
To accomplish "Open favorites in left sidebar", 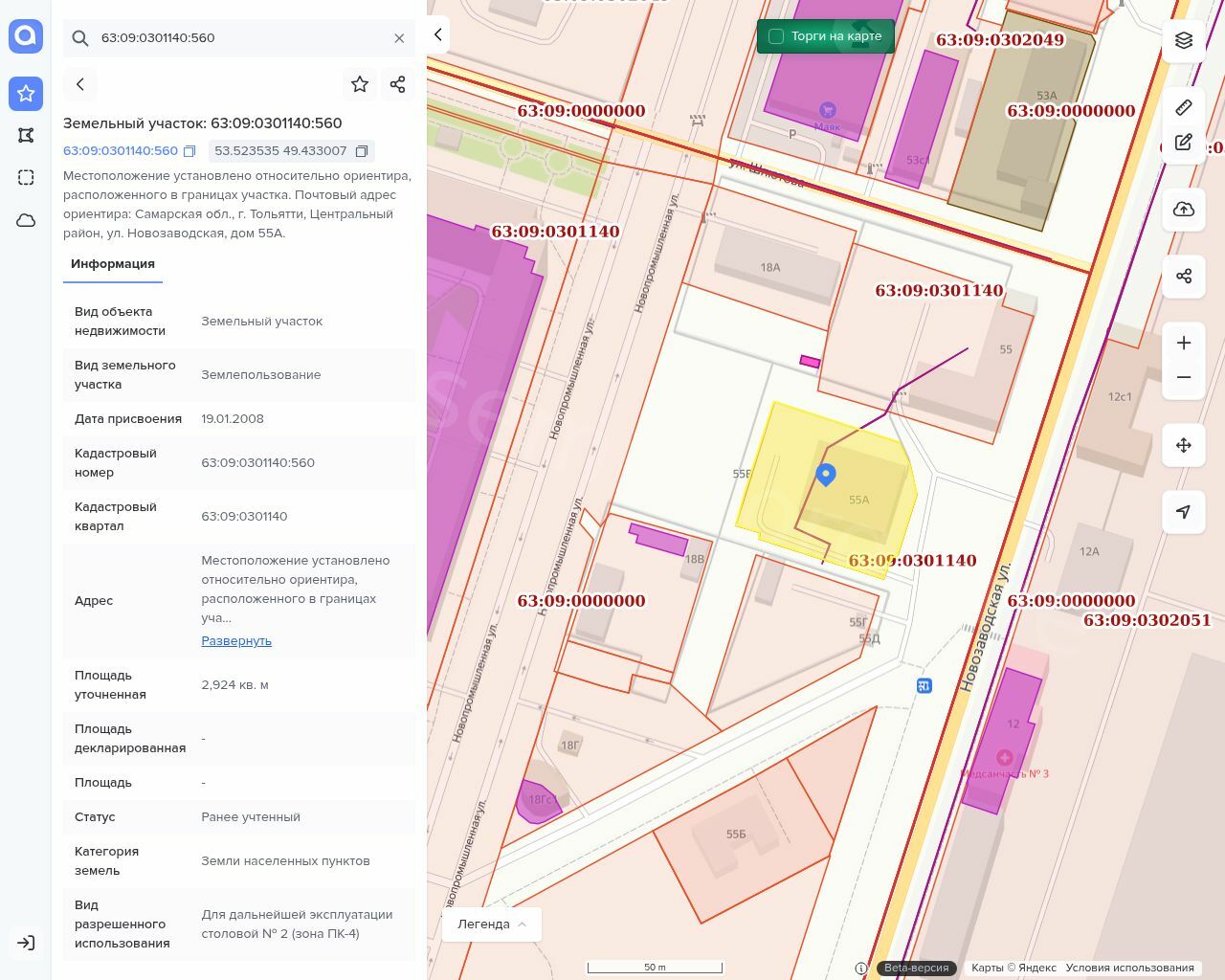I will click(x=26, y=94).
